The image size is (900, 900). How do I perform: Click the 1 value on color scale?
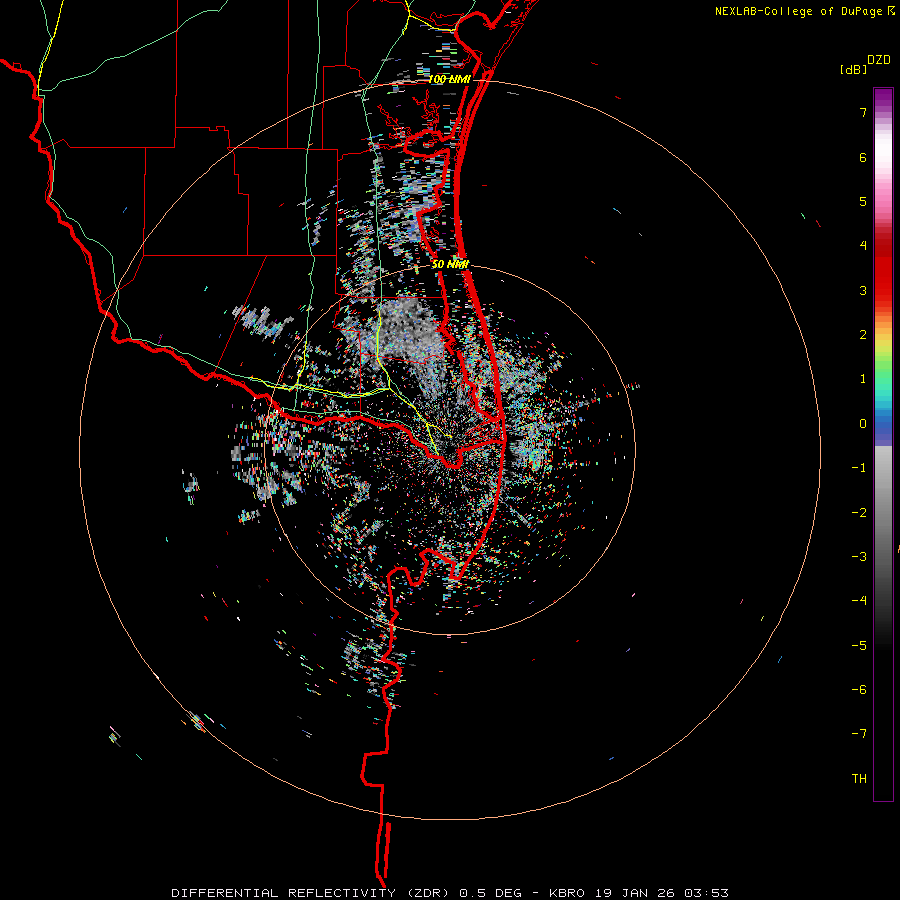[x=863, y=379]
